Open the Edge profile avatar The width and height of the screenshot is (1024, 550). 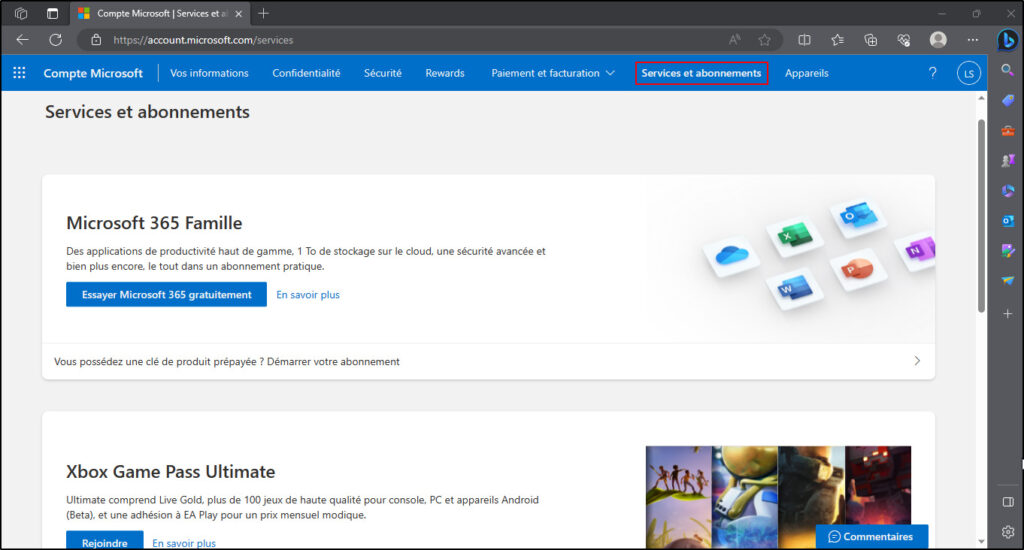pos(938,40)
